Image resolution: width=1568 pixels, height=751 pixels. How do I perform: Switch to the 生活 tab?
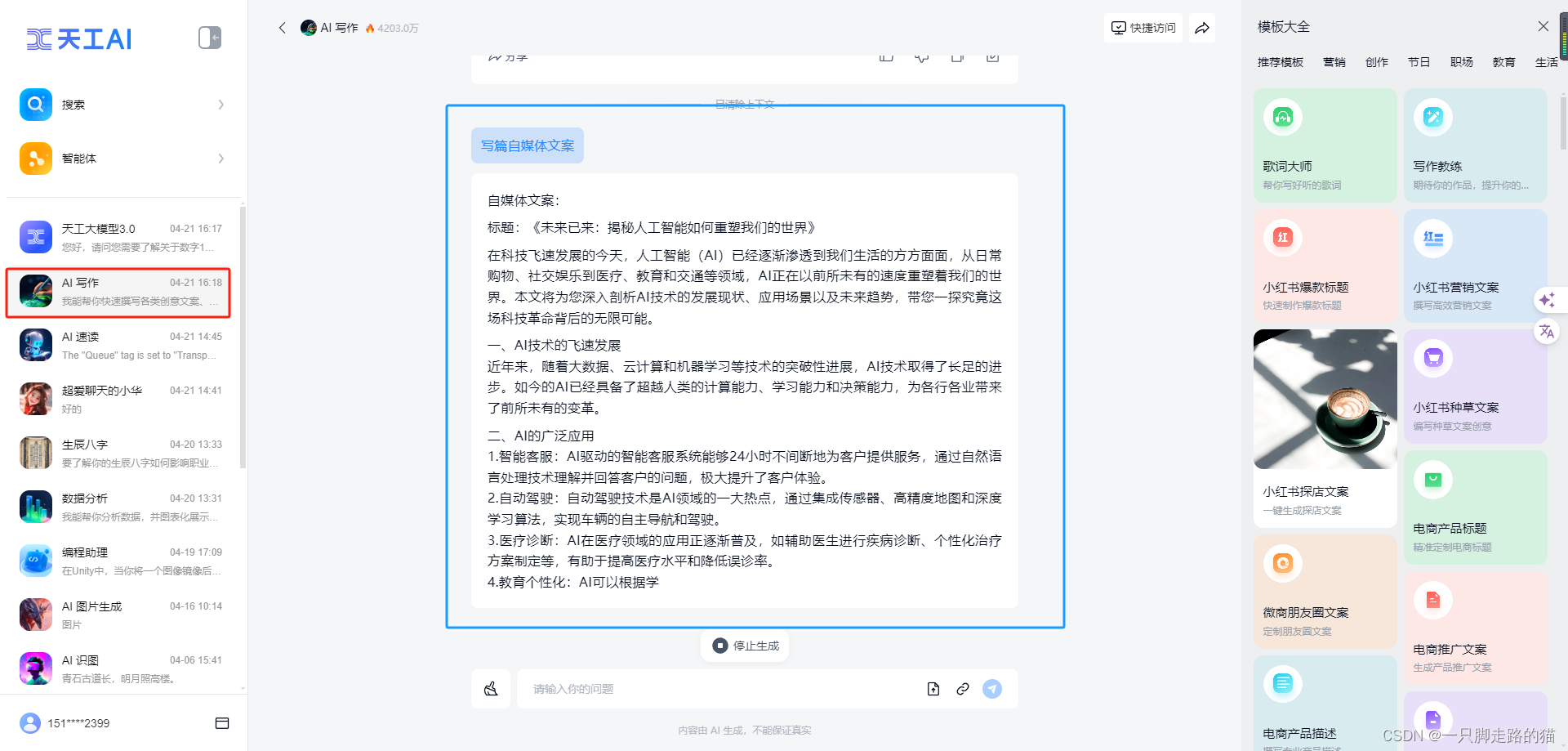tap(1547, 62)
